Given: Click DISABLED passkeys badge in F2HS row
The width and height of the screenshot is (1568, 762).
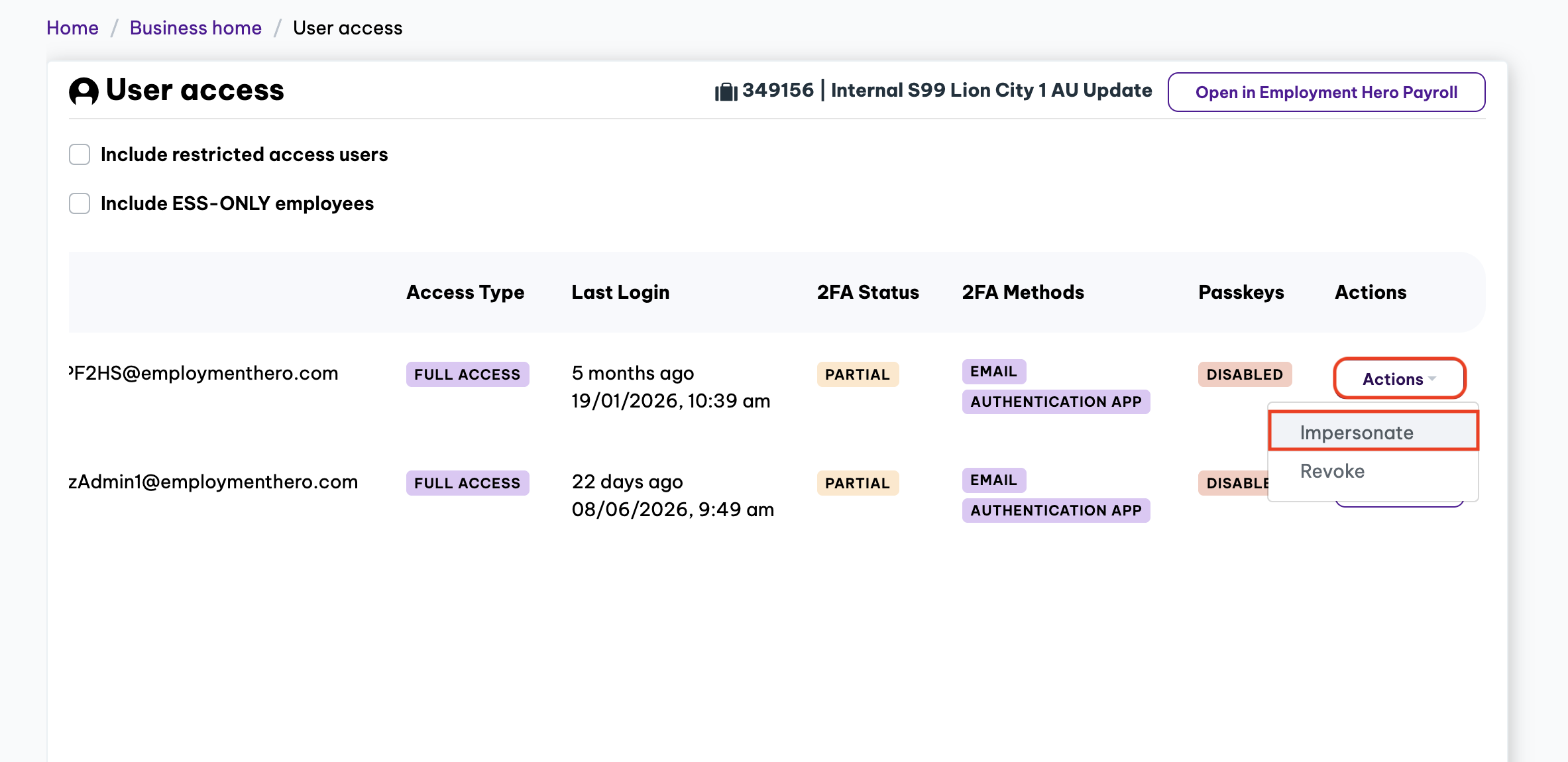Looking at the screenshot, I should [x=1245, y=374].
